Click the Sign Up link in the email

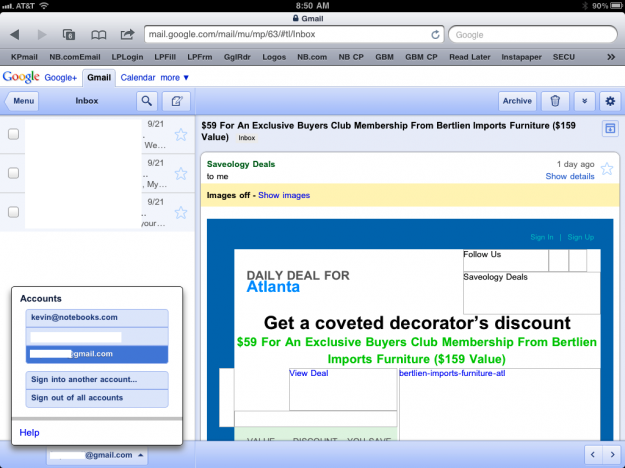click(x=581, y=237)
